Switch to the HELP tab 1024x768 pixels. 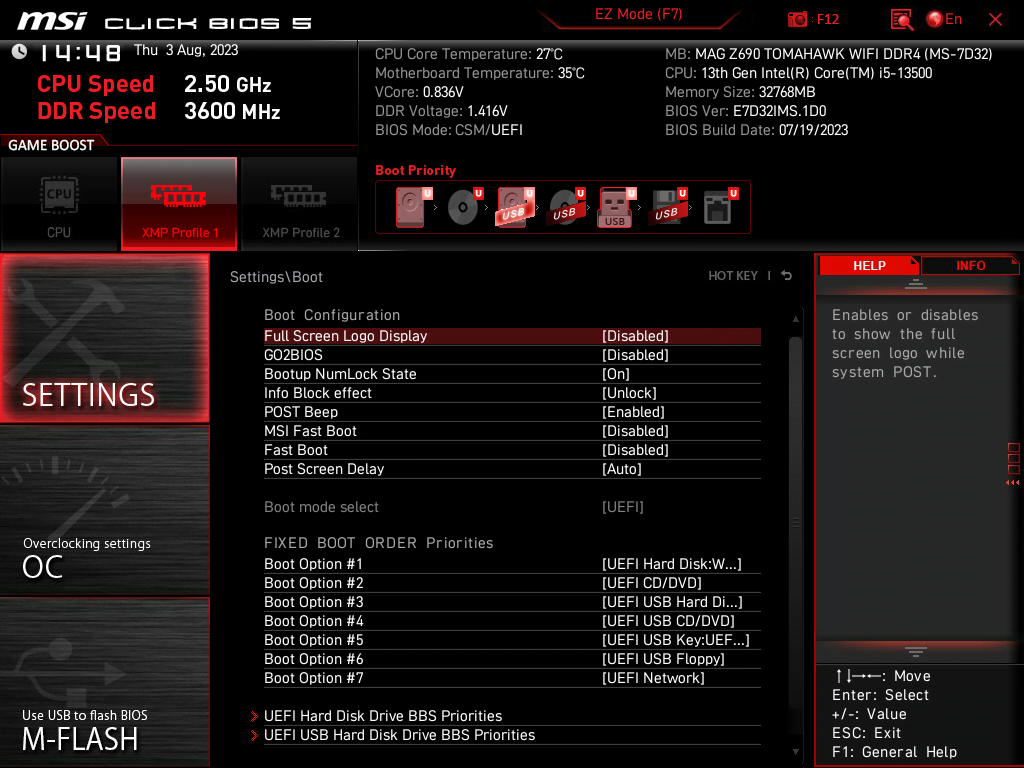pos(869,265)
